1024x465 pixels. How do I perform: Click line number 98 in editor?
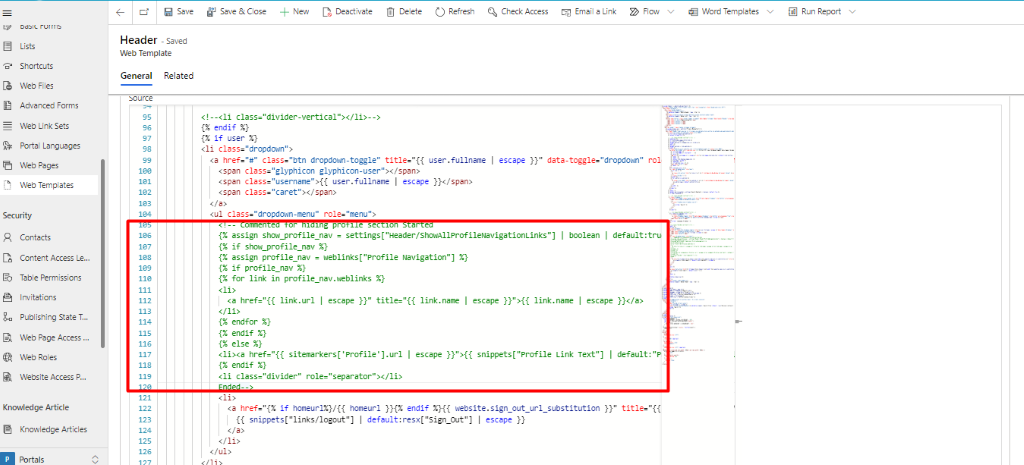pos(146,149)
